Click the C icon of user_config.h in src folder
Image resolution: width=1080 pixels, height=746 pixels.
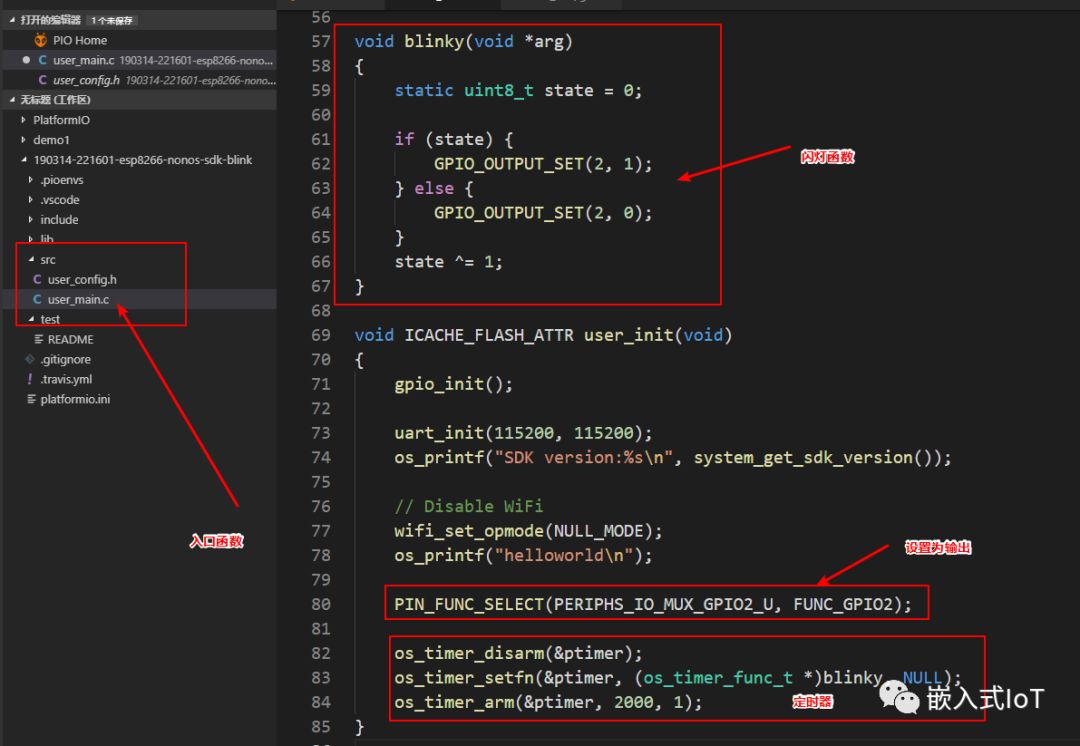click(37, 279)
